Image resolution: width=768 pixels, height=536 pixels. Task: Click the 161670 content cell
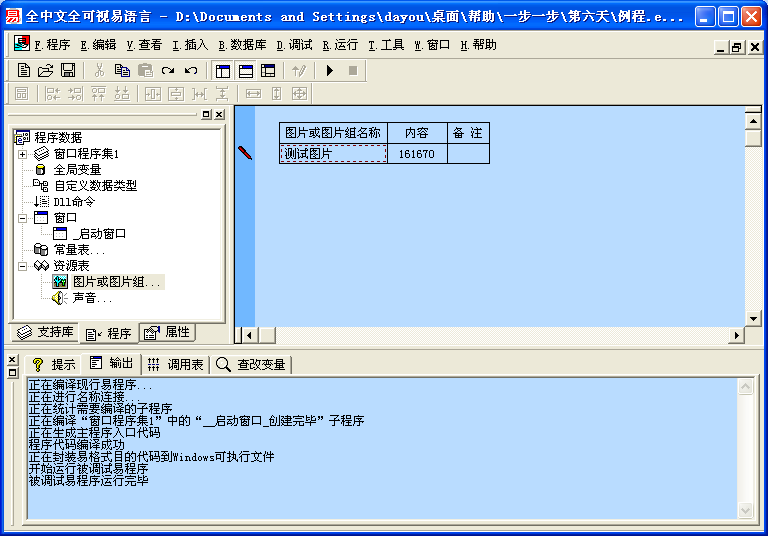click(417, 154)
